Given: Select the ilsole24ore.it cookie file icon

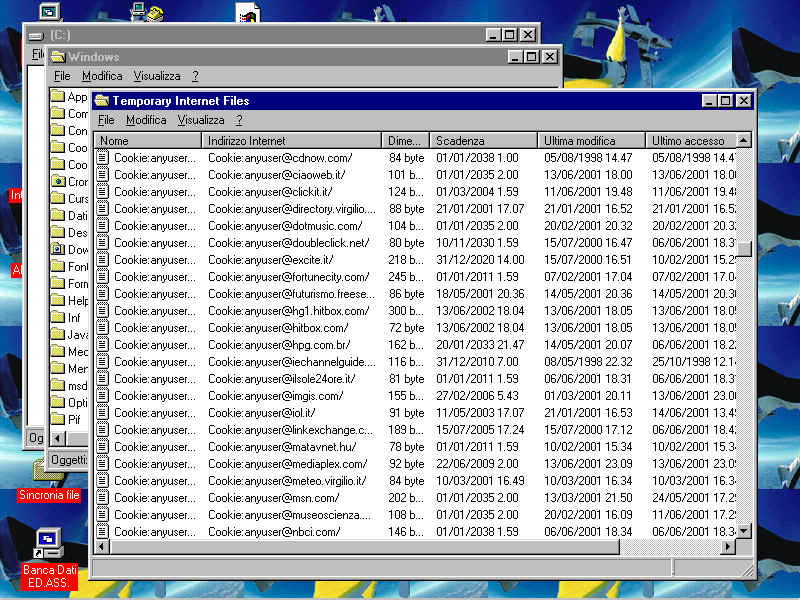Looking at the screenshot, I should click(103, 379).
